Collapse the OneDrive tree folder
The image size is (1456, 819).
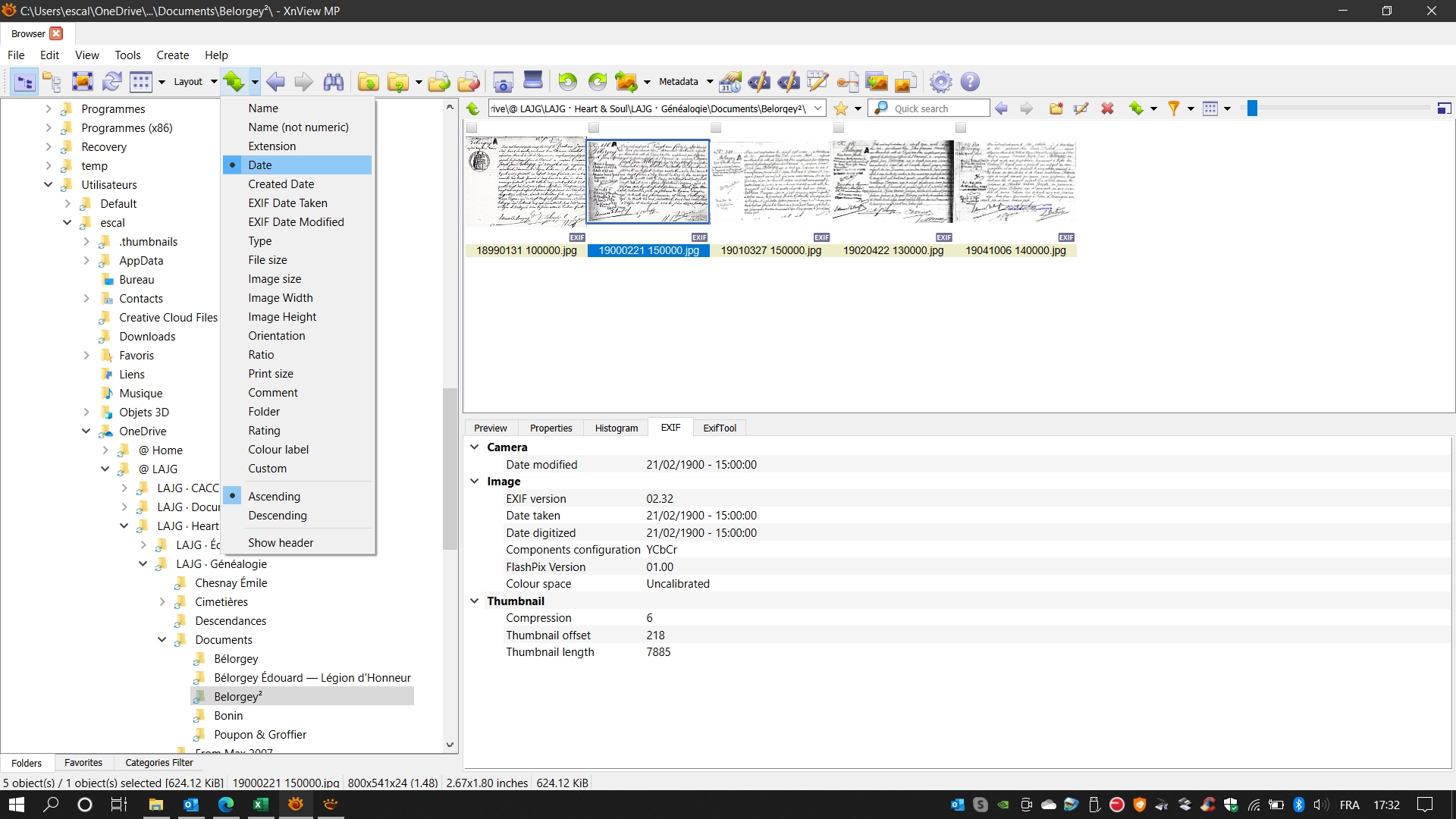tap(86, 431)
